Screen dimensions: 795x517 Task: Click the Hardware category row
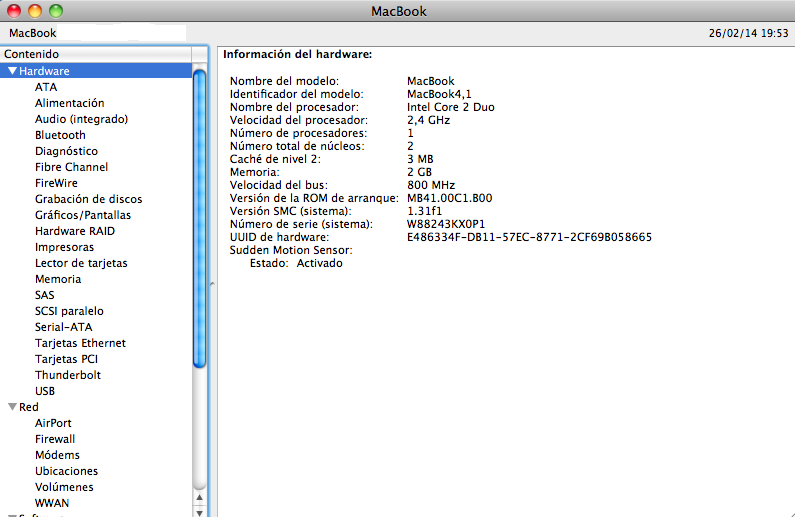tap(96, 71)
